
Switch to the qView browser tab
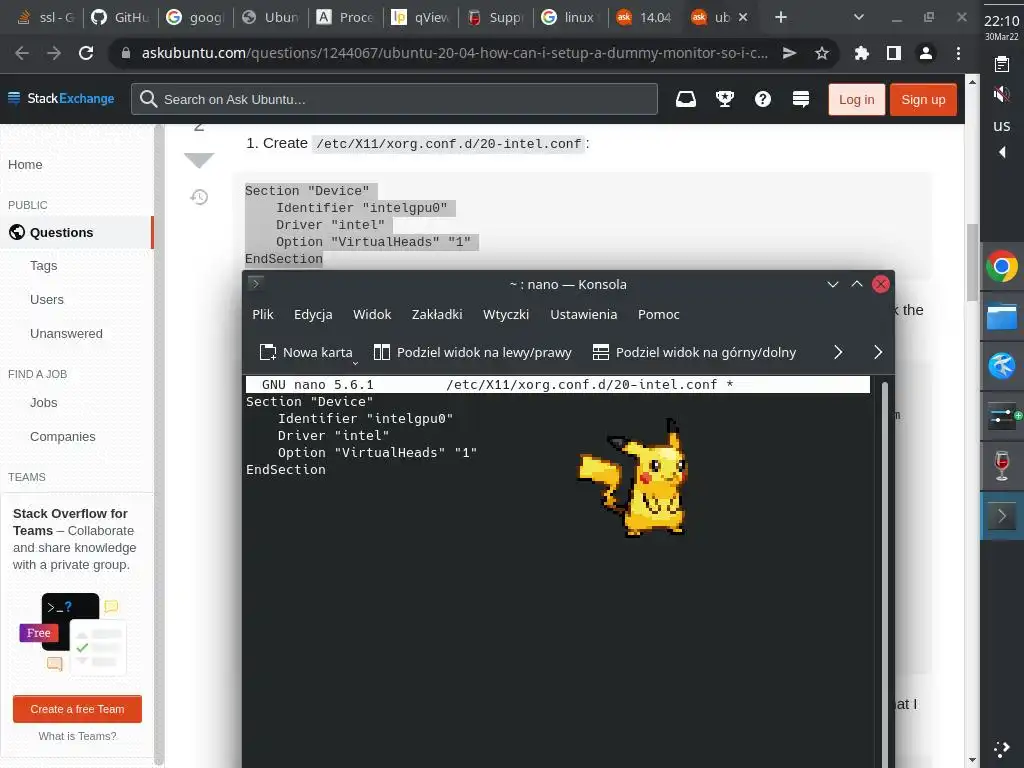tap(421, 18)
